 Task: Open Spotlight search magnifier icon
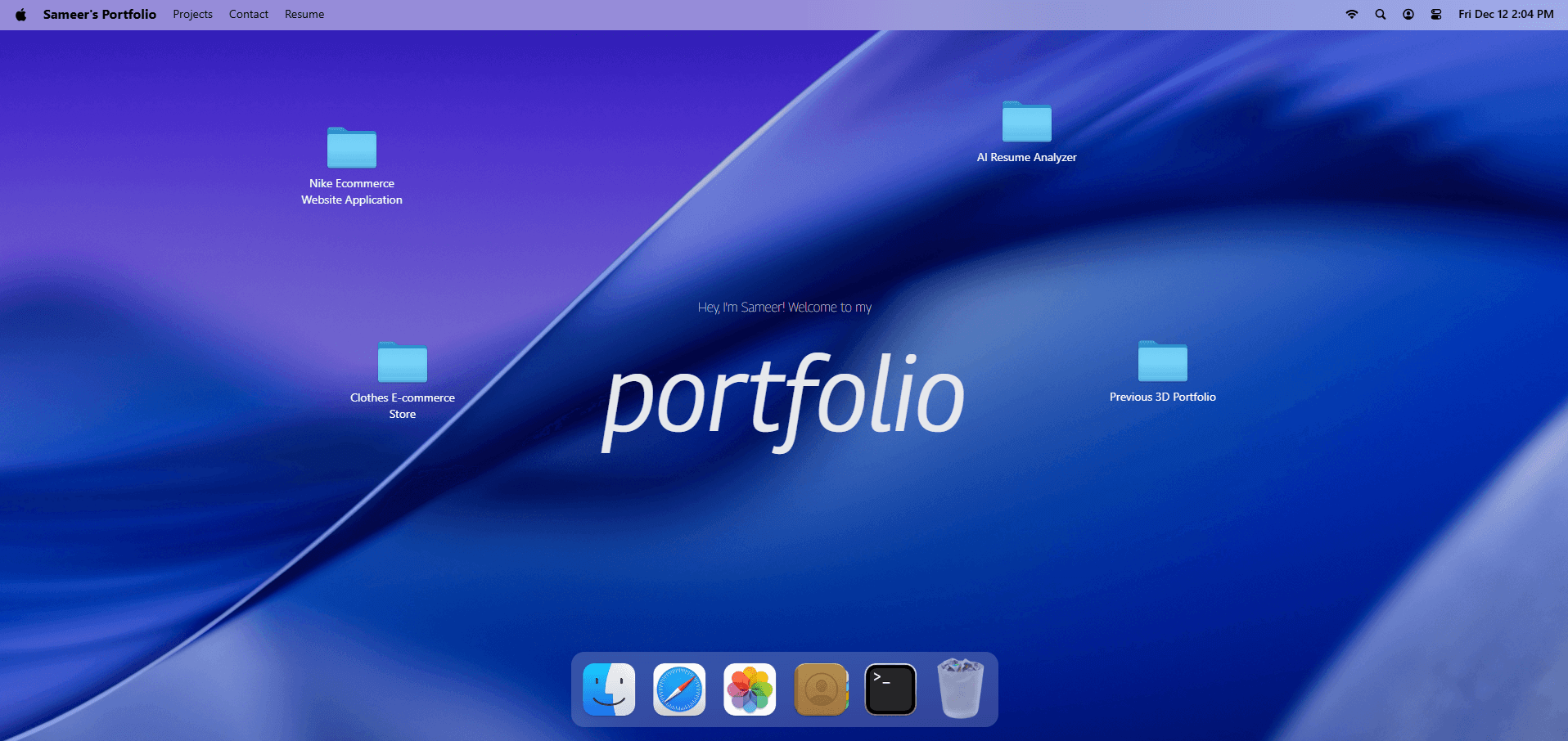coord(1381,15)
